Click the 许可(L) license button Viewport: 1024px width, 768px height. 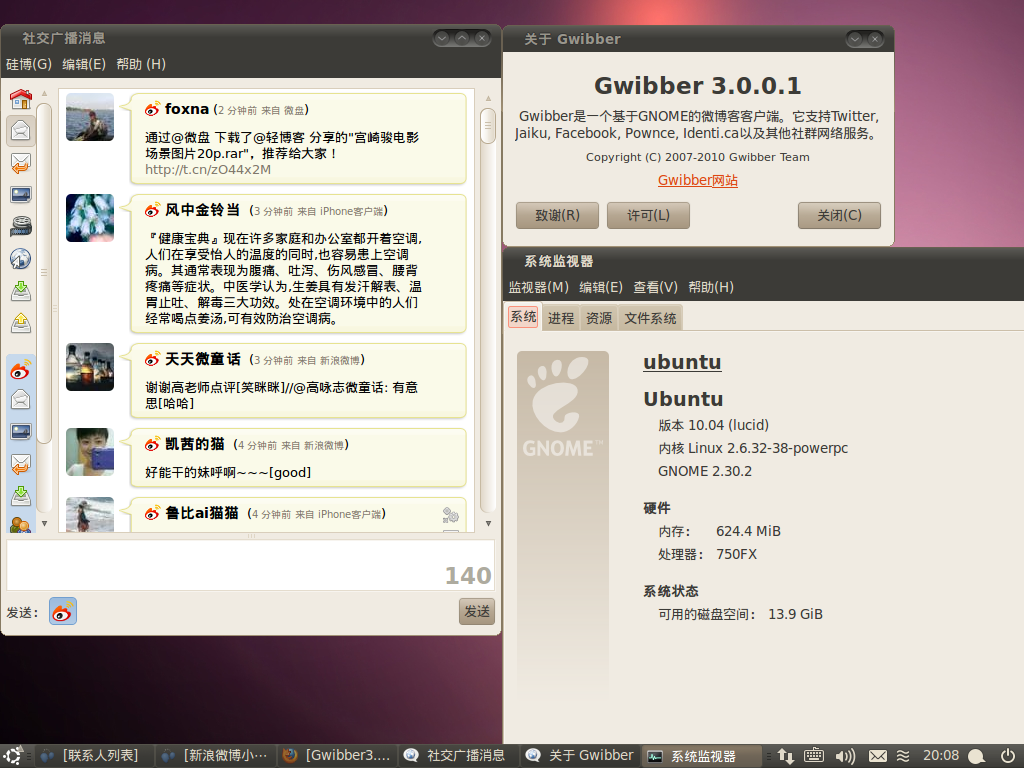coord(648,216)
